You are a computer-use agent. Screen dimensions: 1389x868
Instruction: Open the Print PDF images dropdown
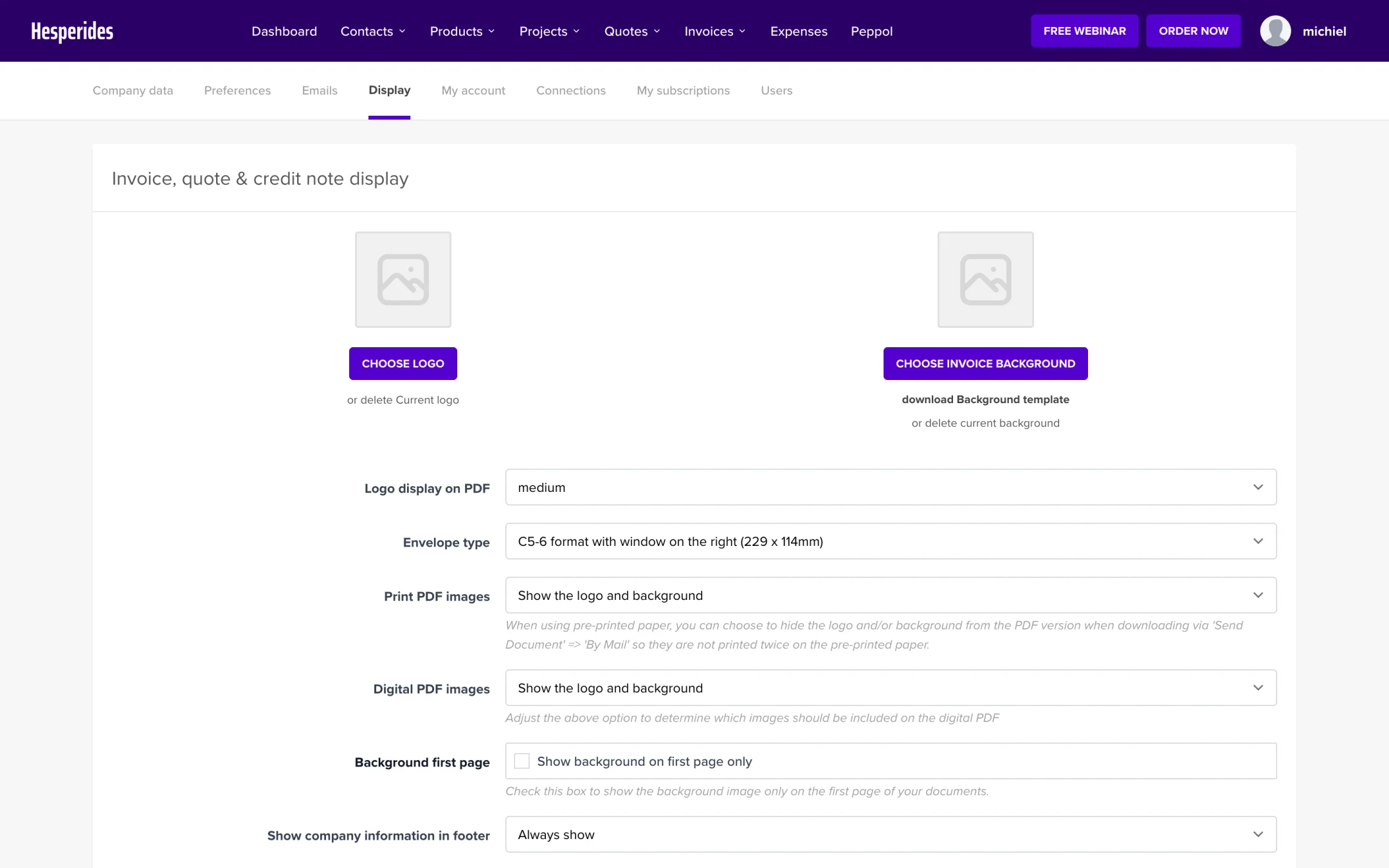point(891,595)
